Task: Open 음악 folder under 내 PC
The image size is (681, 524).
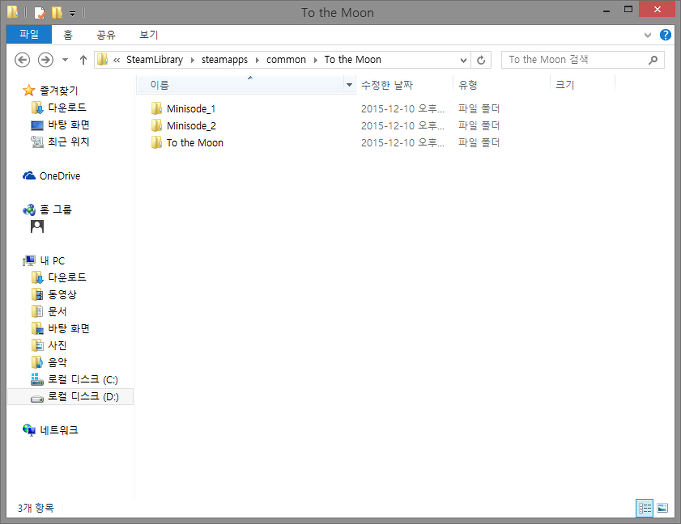Action: tap(57, 362)
